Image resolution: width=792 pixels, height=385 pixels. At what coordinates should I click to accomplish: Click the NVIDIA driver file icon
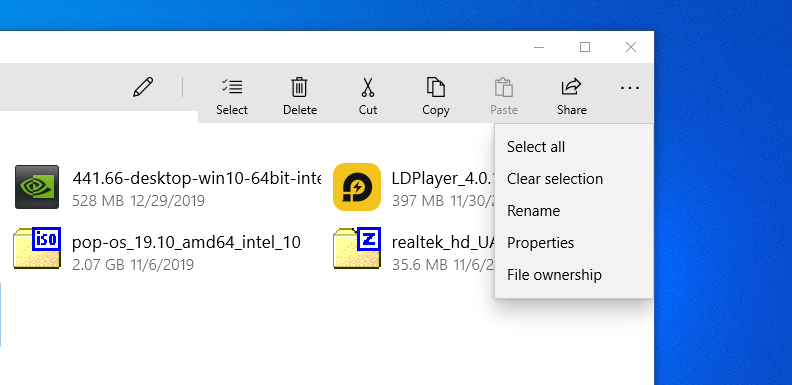tap(37, 187)
